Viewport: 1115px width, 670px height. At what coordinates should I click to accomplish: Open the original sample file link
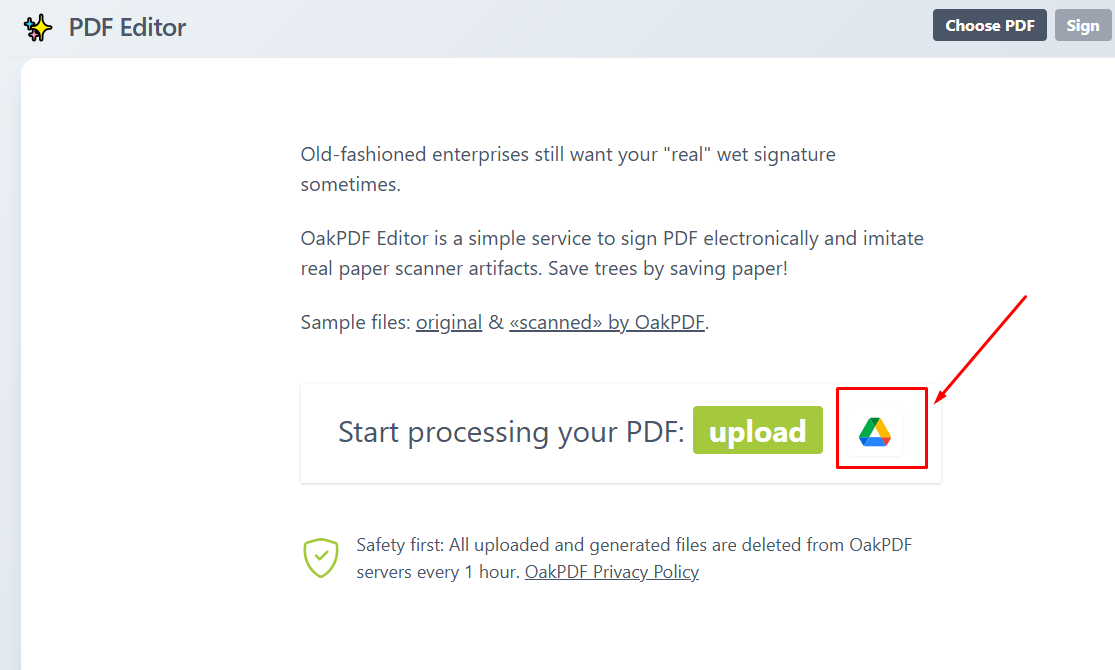(x=449, y=322)
